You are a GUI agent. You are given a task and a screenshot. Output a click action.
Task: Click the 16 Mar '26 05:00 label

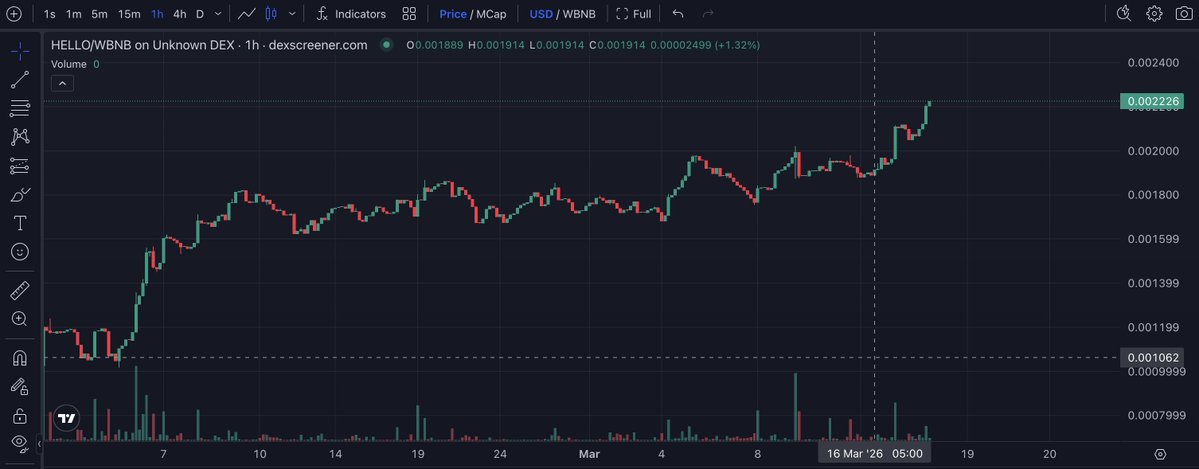(x=875, y=454)
